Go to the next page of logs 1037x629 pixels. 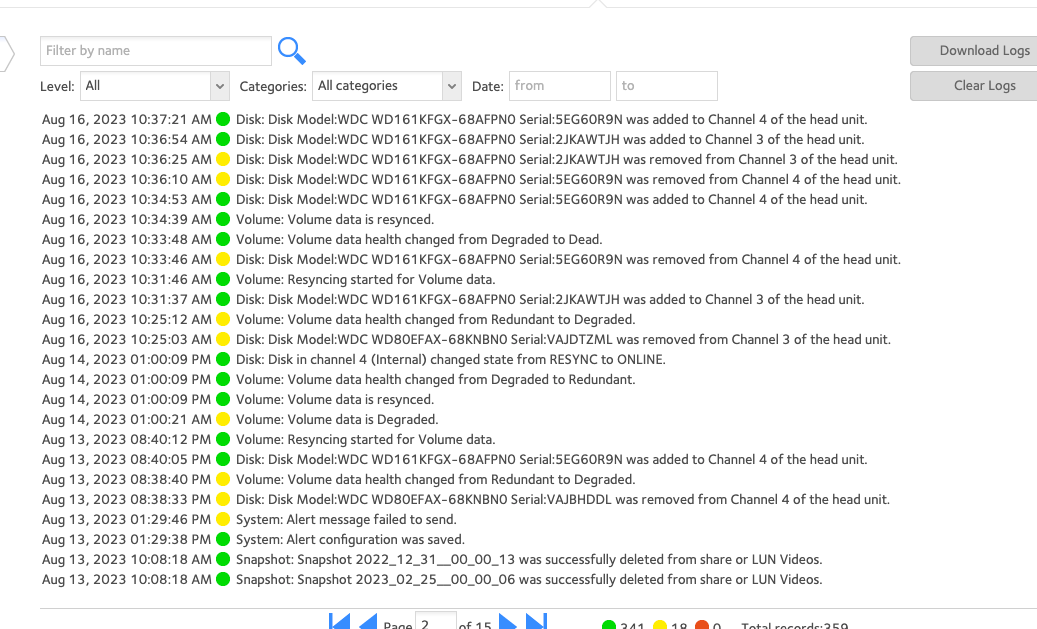tap(507, 621)
